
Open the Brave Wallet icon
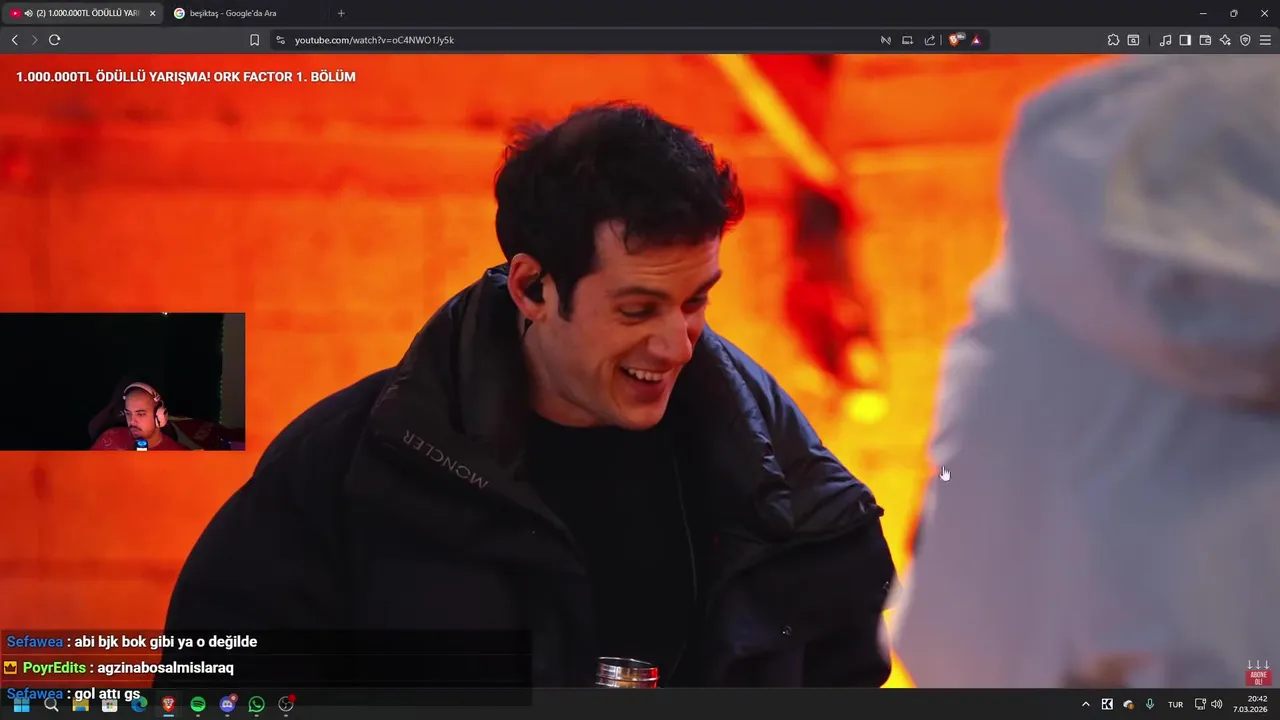1205,40
